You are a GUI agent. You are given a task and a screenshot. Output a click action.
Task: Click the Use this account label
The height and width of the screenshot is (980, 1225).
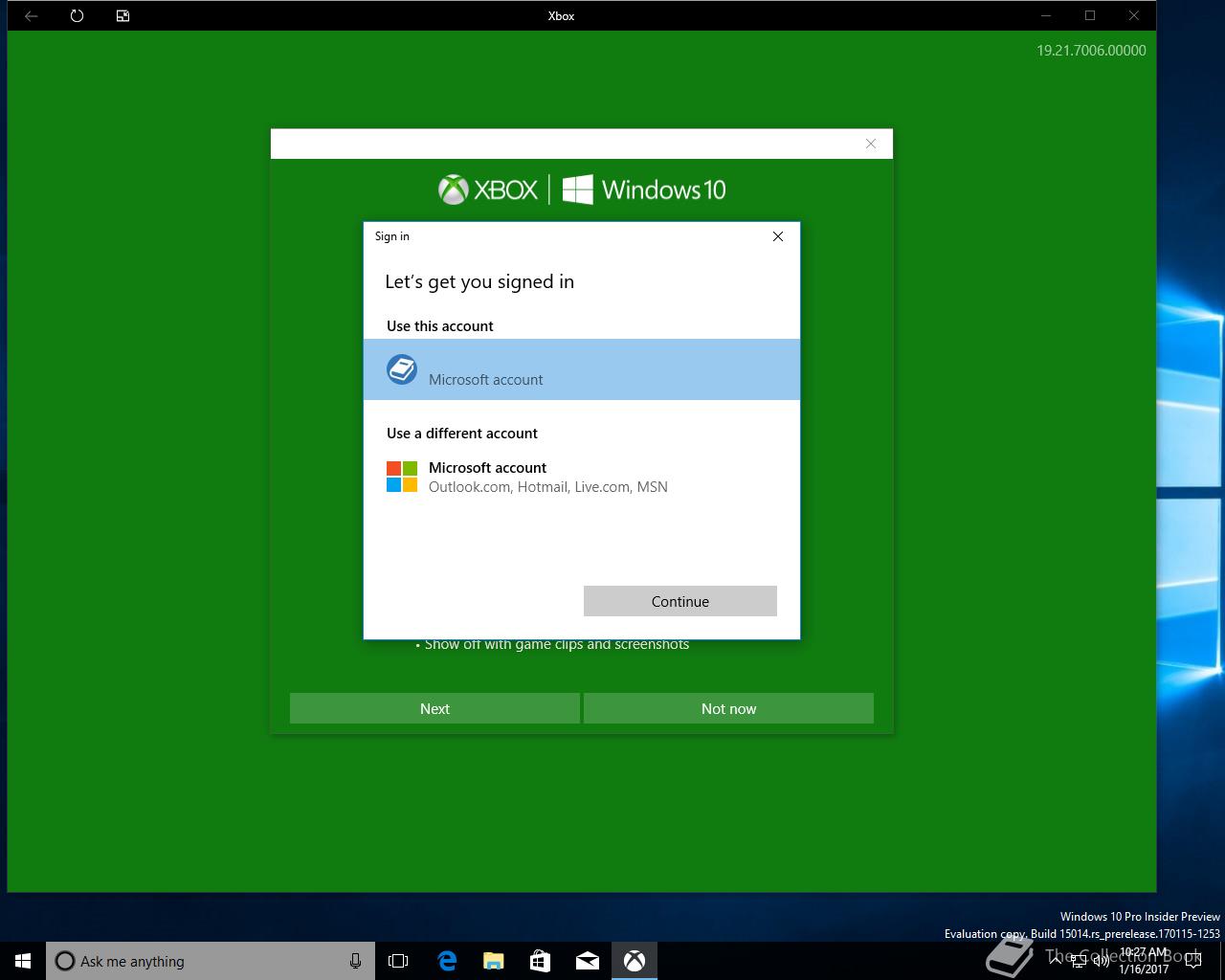[x=440, y=326]
